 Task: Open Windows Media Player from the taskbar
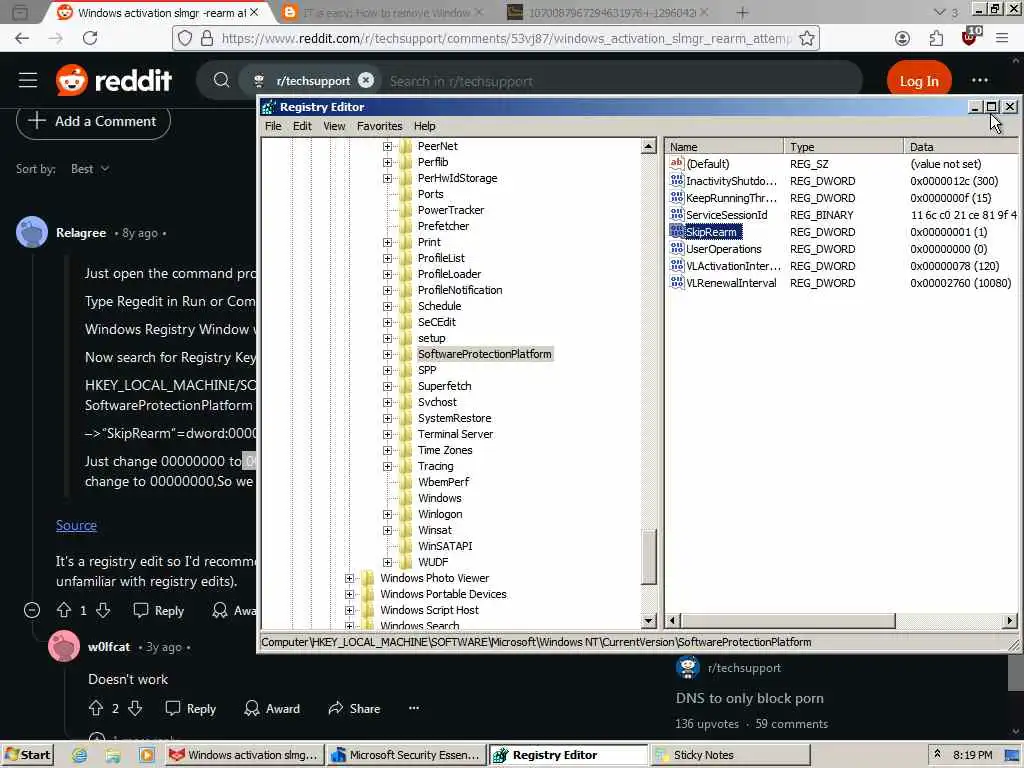146,755
